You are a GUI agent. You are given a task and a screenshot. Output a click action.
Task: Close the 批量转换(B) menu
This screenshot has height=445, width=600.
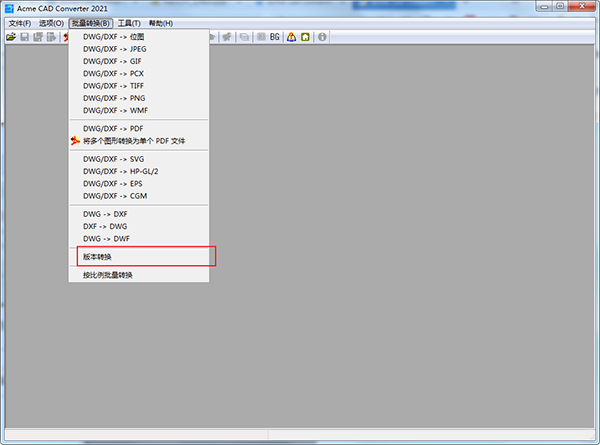tap(91, 23)
